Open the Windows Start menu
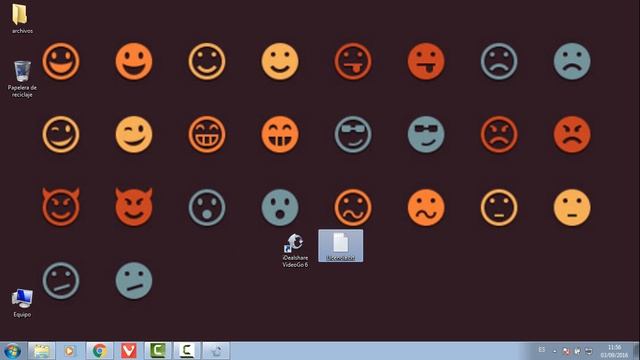 click(12, 351)
